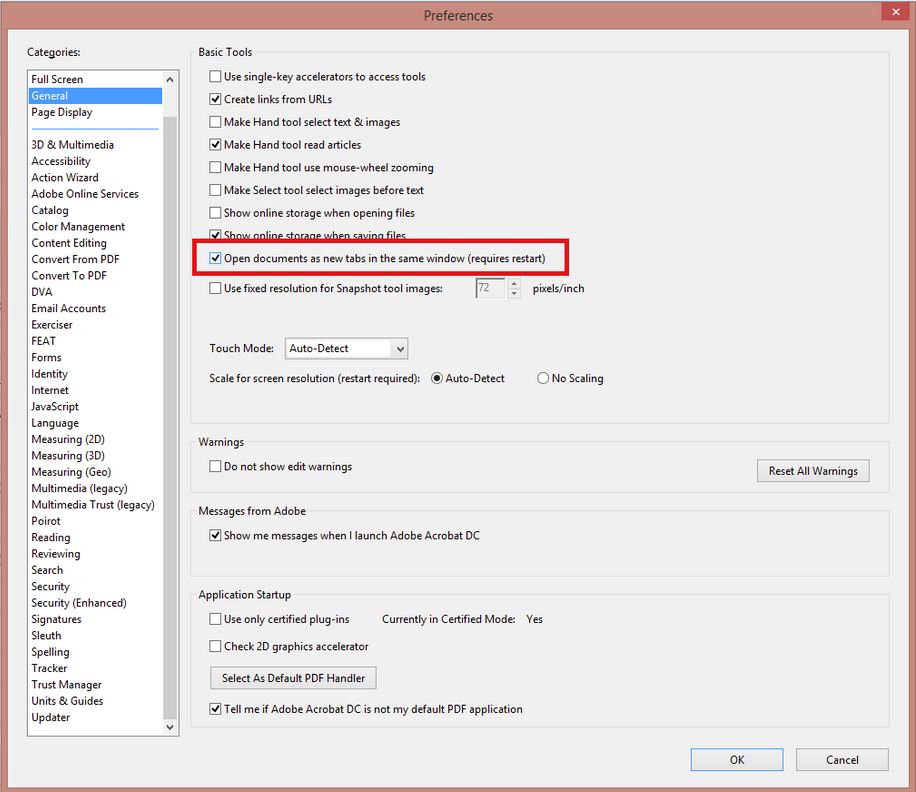916x792 pixels.
Task: Click the pixels/inch value field
Action: click(491, 288)
